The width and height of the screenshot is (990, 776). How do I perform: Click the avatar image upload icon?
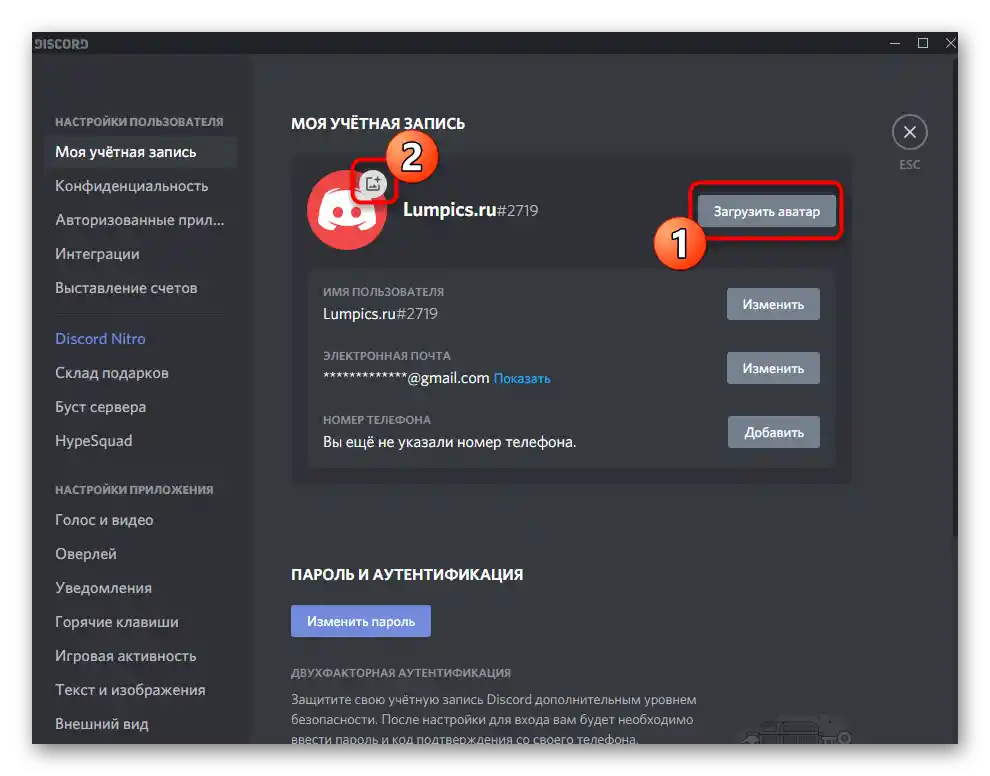coord(373,183)
